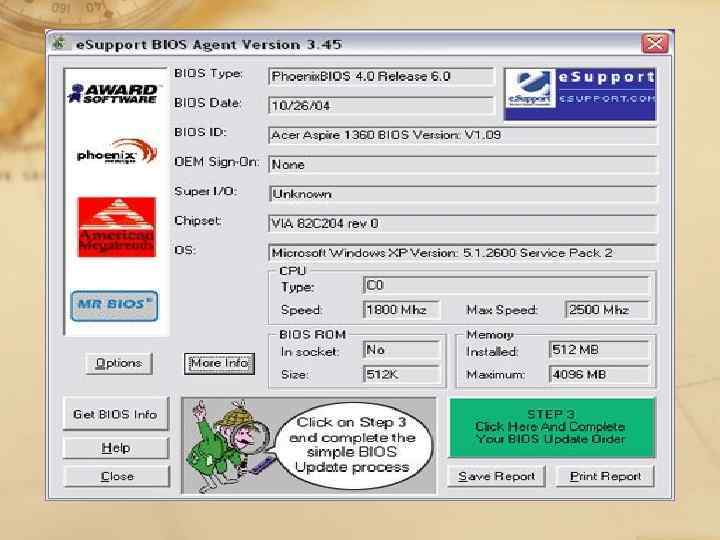Click the Close button

pyautogui.click(x=117, y=476)
